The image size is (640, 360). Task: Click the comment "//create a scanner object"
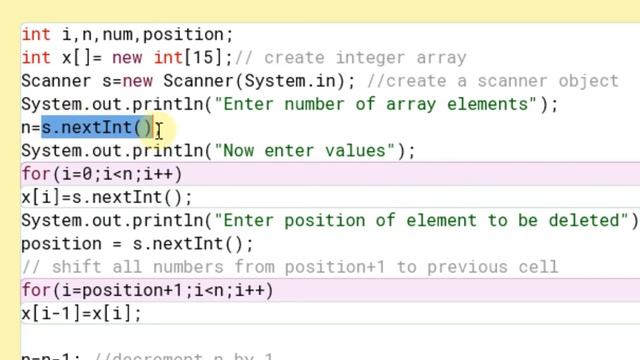(493, 81)
